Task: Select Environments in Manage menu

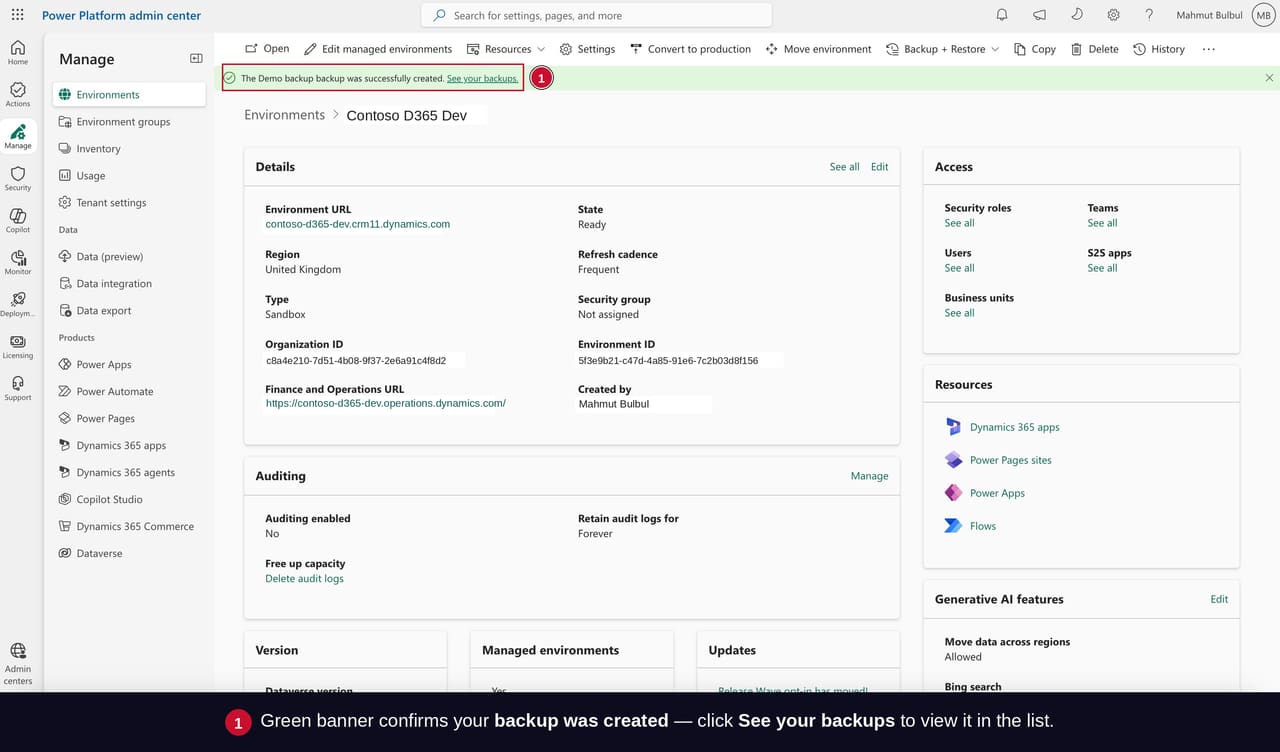Action: (x=129, y=95)
